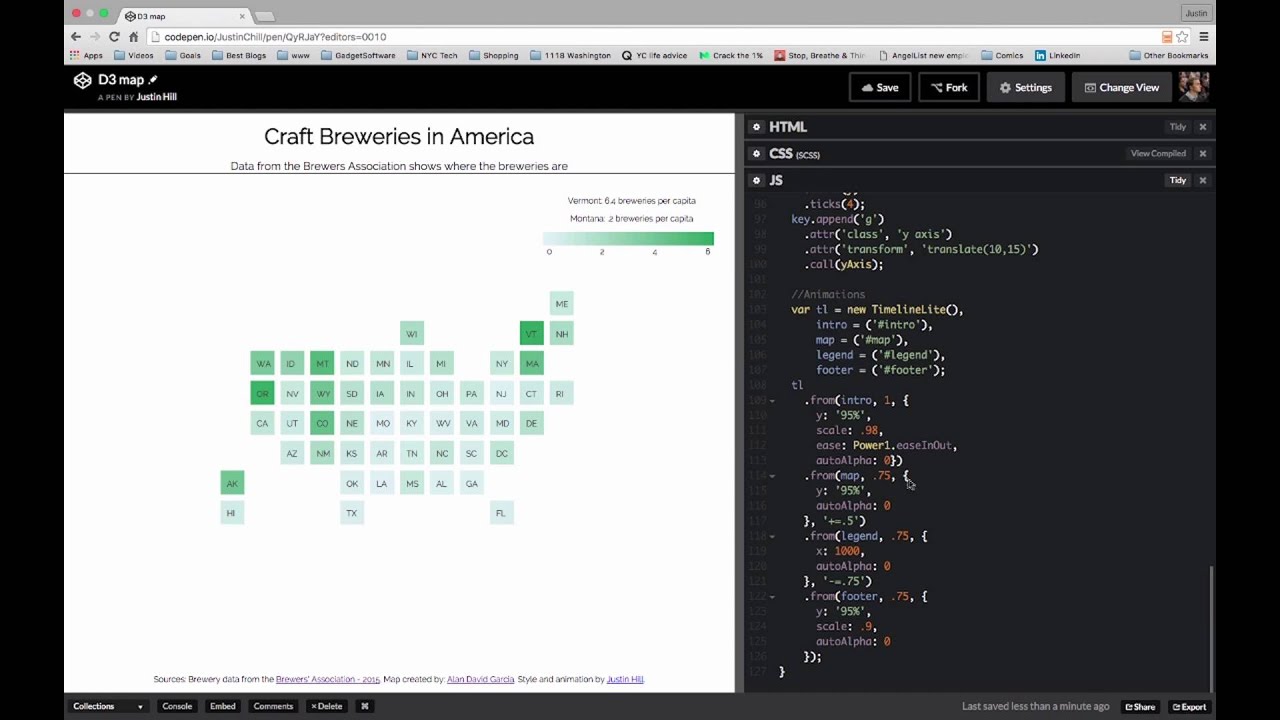Fork this pen
The width and height of the screenshot is (1280, 720).
tap(949, 87)
